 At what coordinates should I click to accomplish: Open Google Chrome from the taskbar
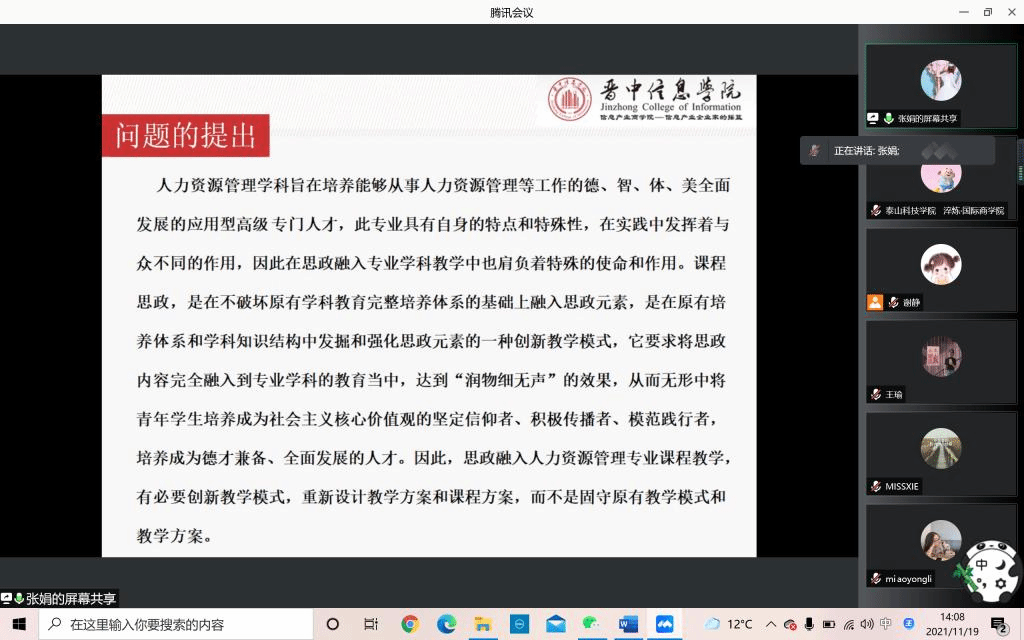410,624
